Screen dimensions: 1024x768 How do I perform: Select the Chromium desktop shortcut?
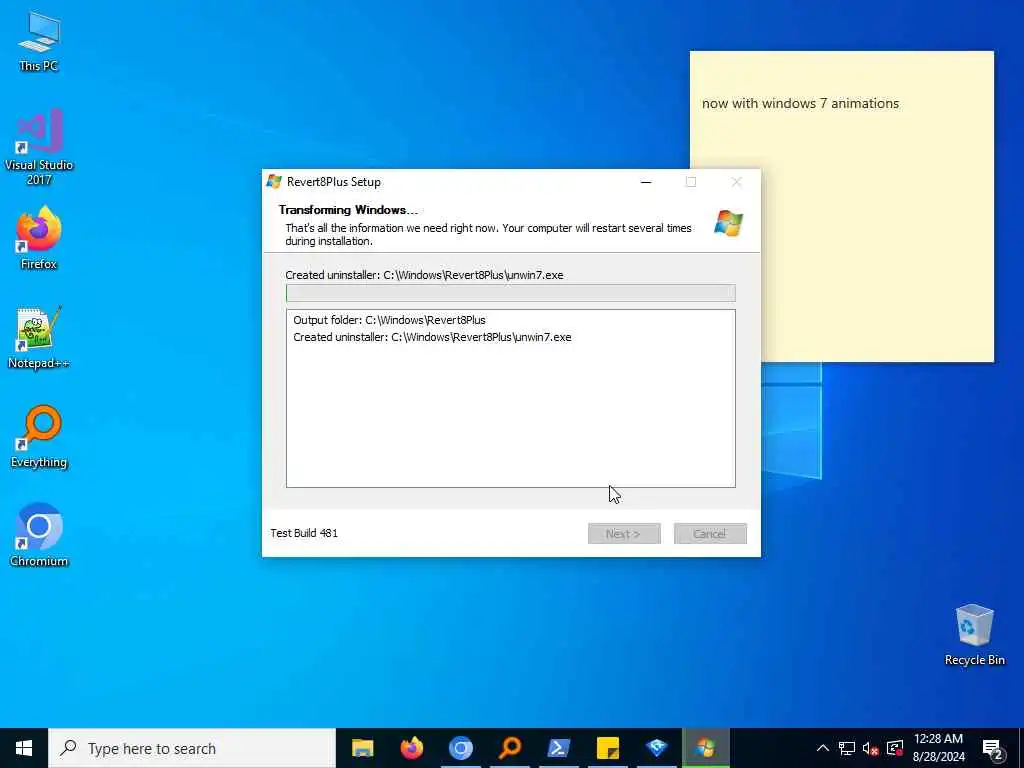tap(39, 535)
